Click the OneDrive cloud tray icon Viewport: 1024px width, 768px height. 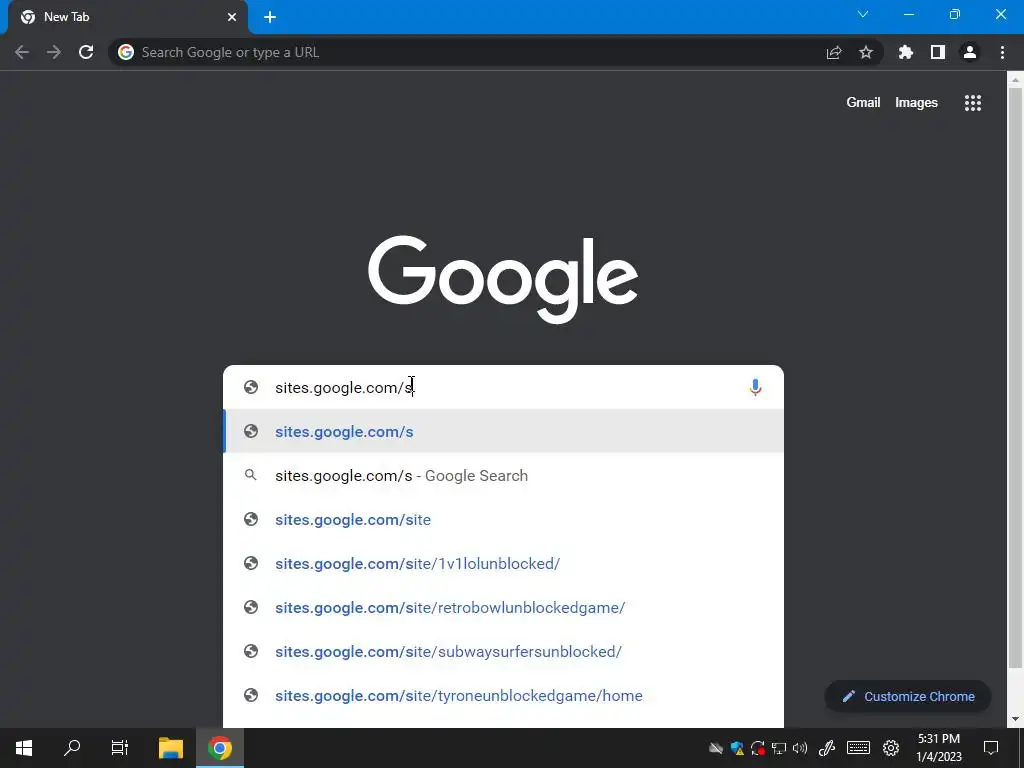coord(716,748)
